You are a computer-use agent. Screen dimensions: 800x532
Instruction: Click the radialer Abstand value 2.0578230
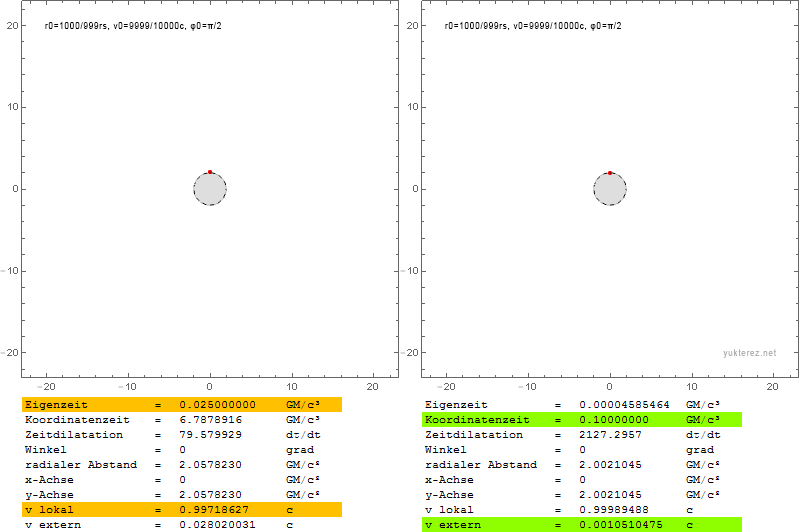pyautogui.click(x=210, y=465)
